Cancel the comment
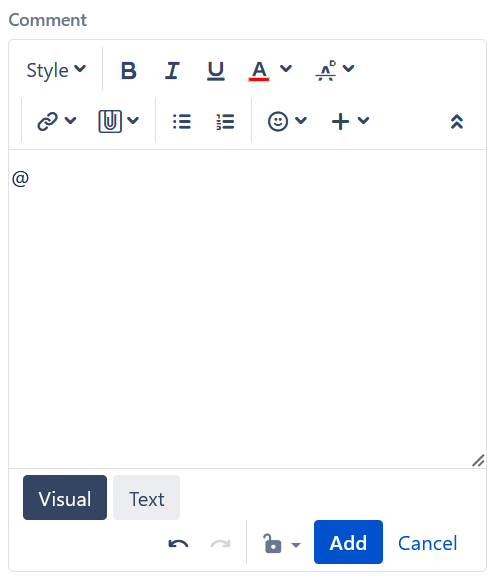 (427, 543)
